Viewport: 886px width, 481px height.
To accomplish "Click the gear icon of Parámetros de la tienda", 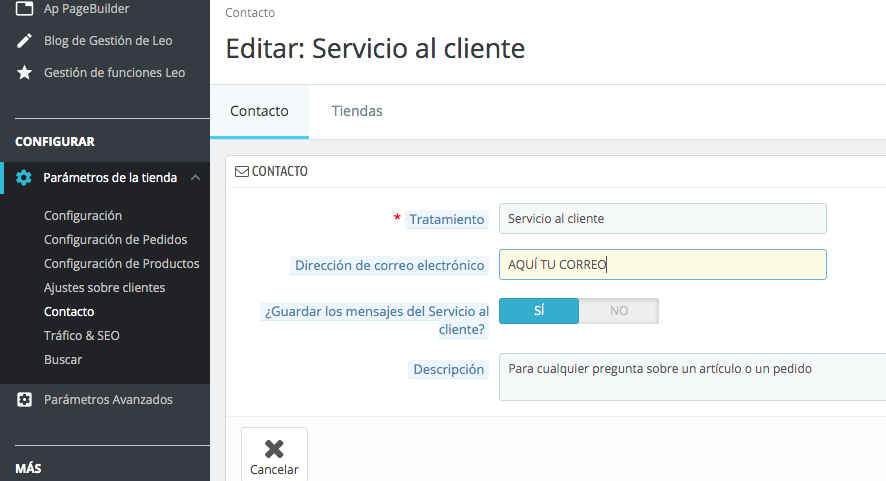I will coord(24,177).
